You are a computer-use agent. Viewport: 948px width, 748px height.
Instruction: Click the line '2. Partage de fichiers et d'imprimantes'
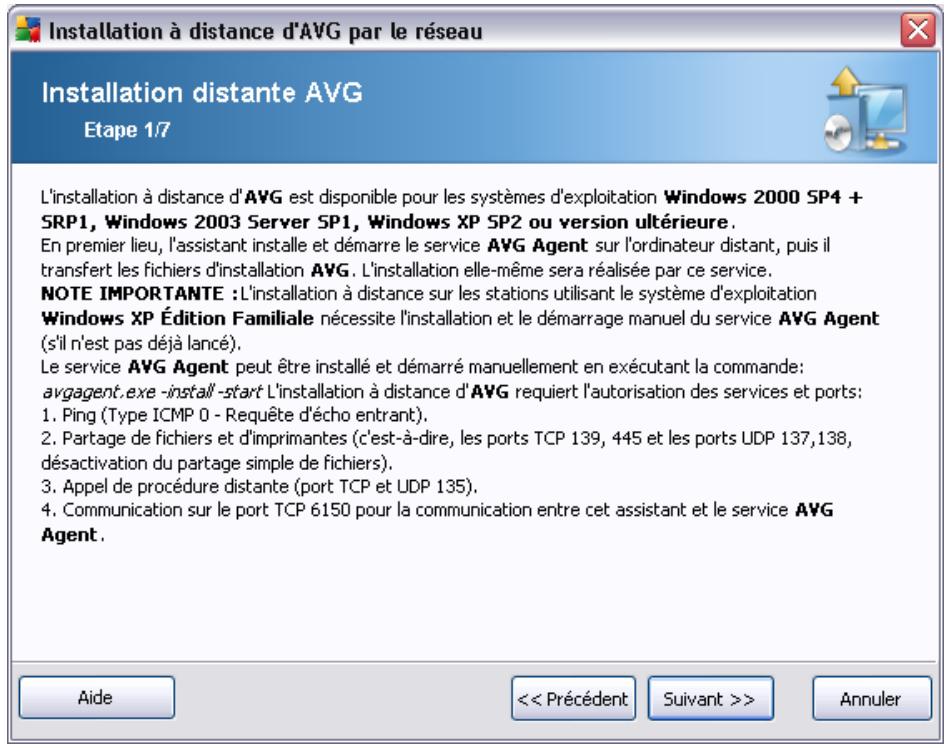tap(447, 450)
